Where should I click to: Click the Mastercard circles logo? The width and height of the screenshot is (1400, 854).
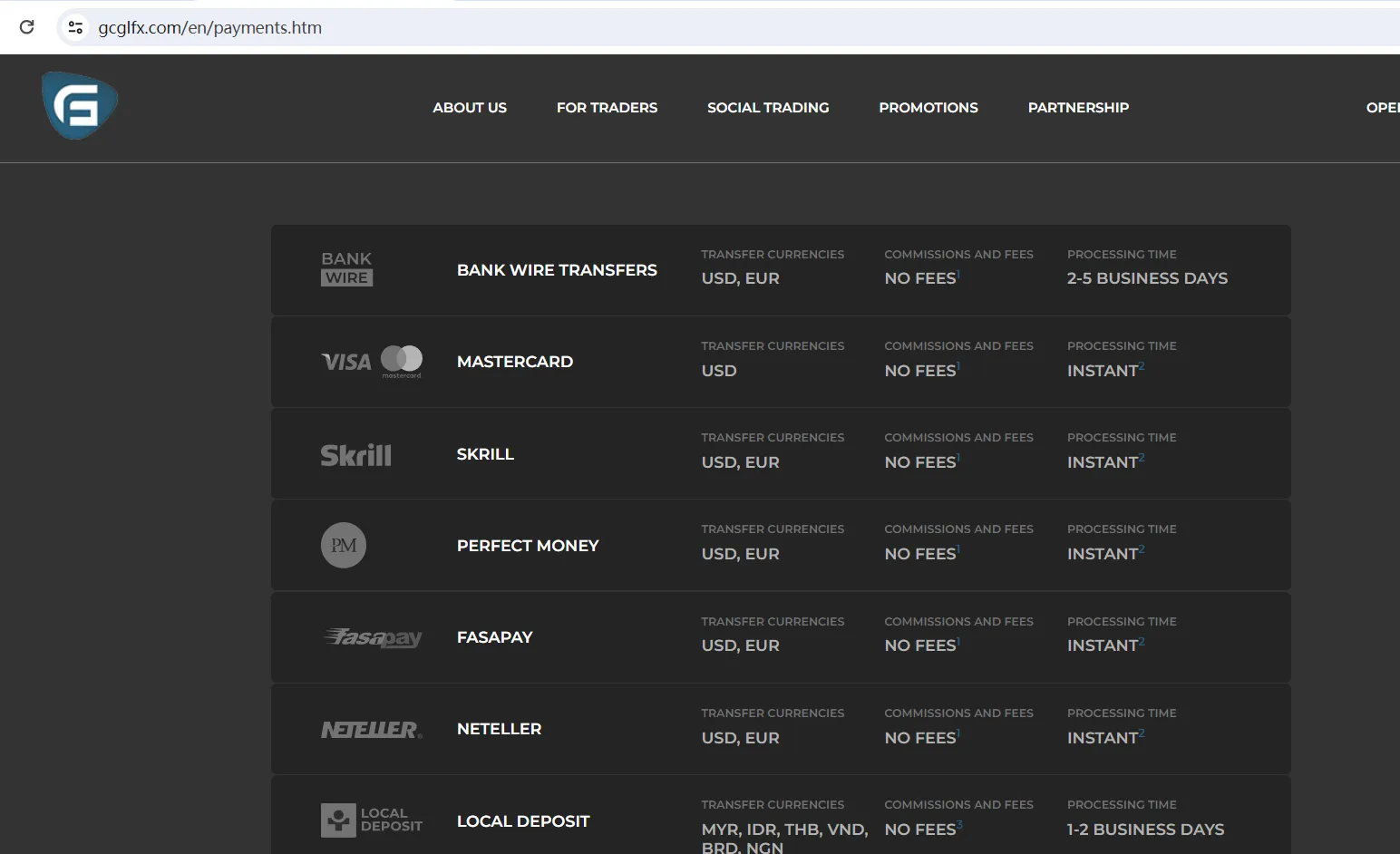(402, 361)
